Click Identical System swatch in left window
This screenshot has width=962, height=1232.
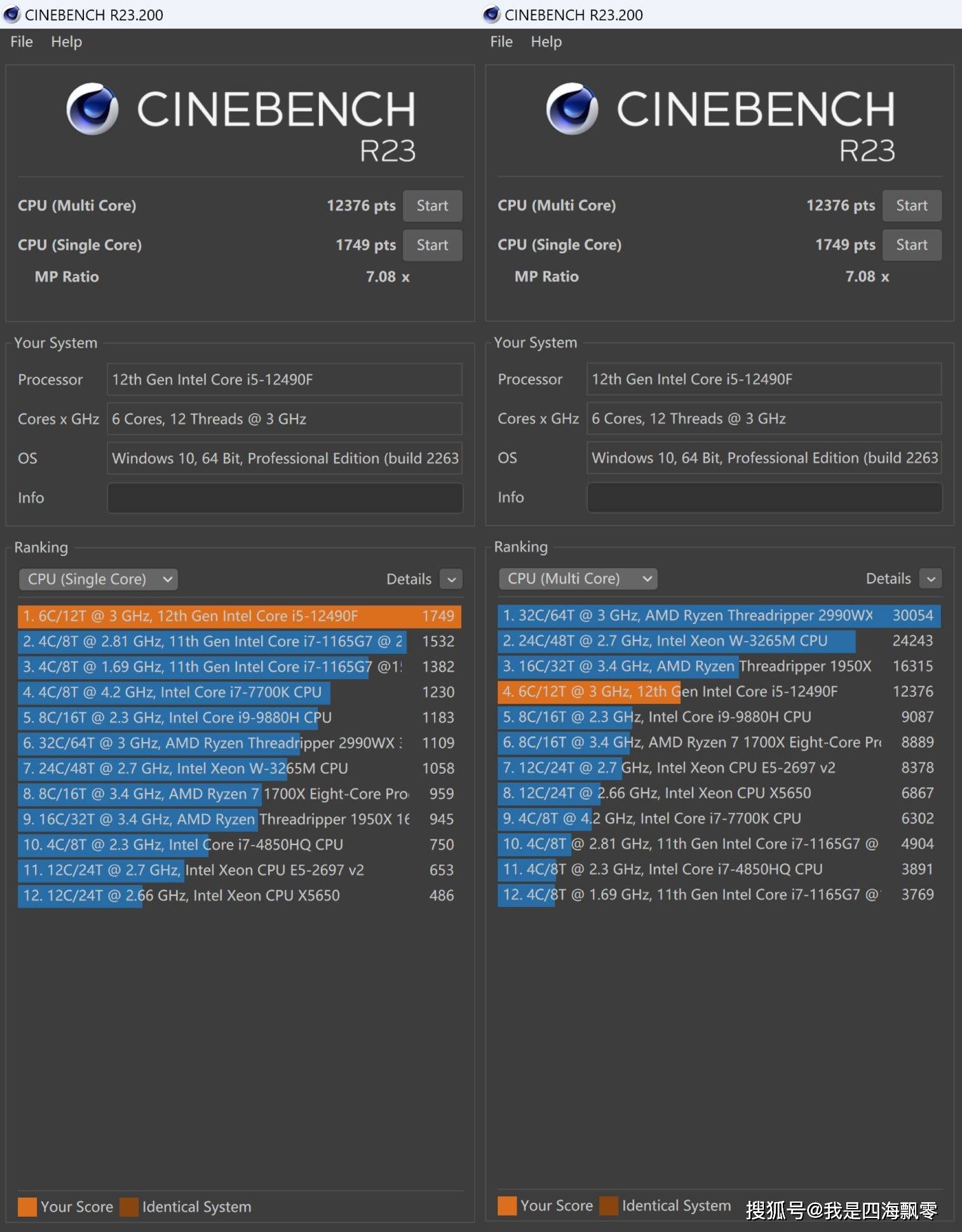(129, 1207)
